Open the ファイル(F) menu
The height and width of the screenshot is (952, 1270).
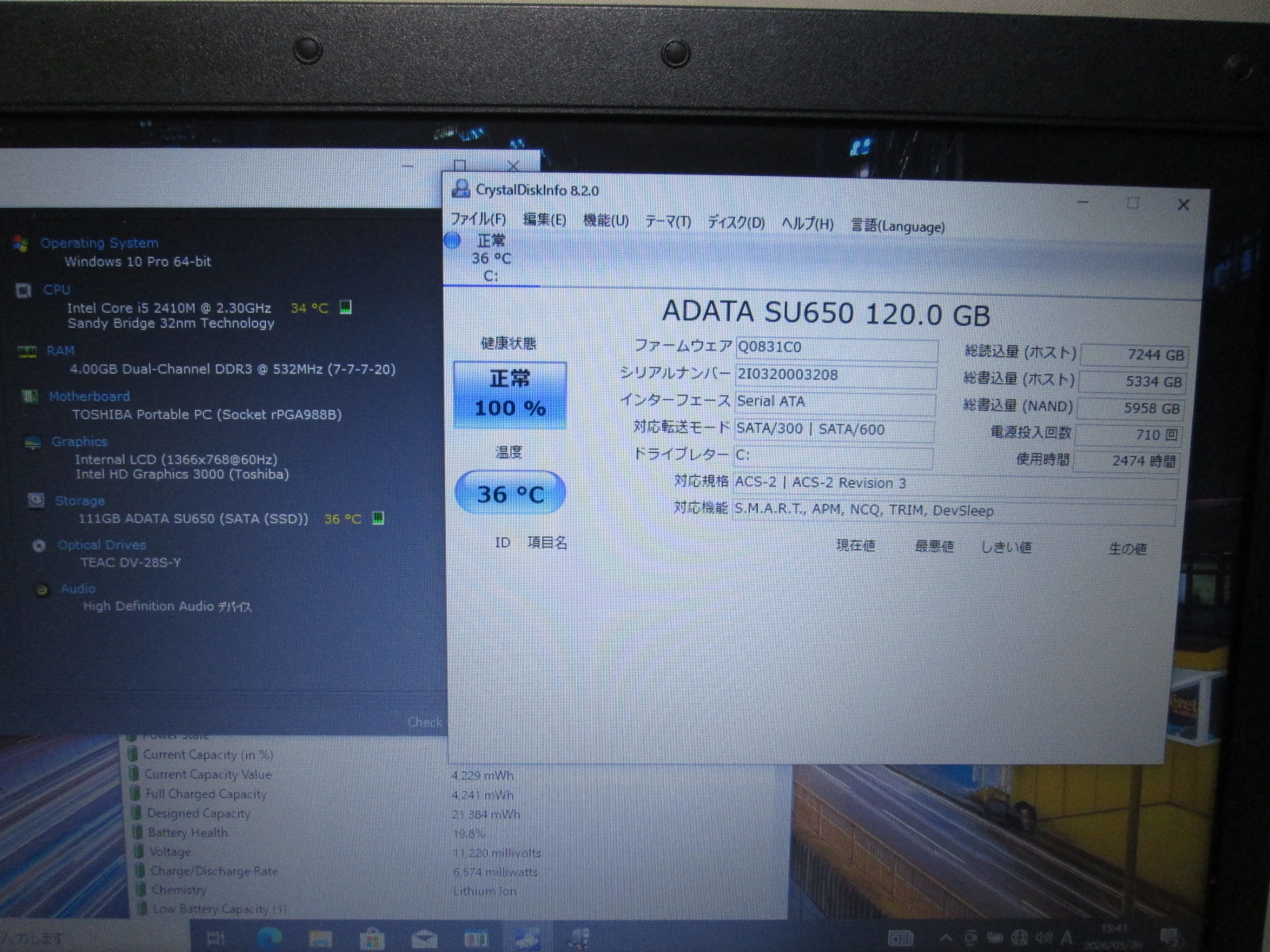pyautogui.click(x=478, y=219)
